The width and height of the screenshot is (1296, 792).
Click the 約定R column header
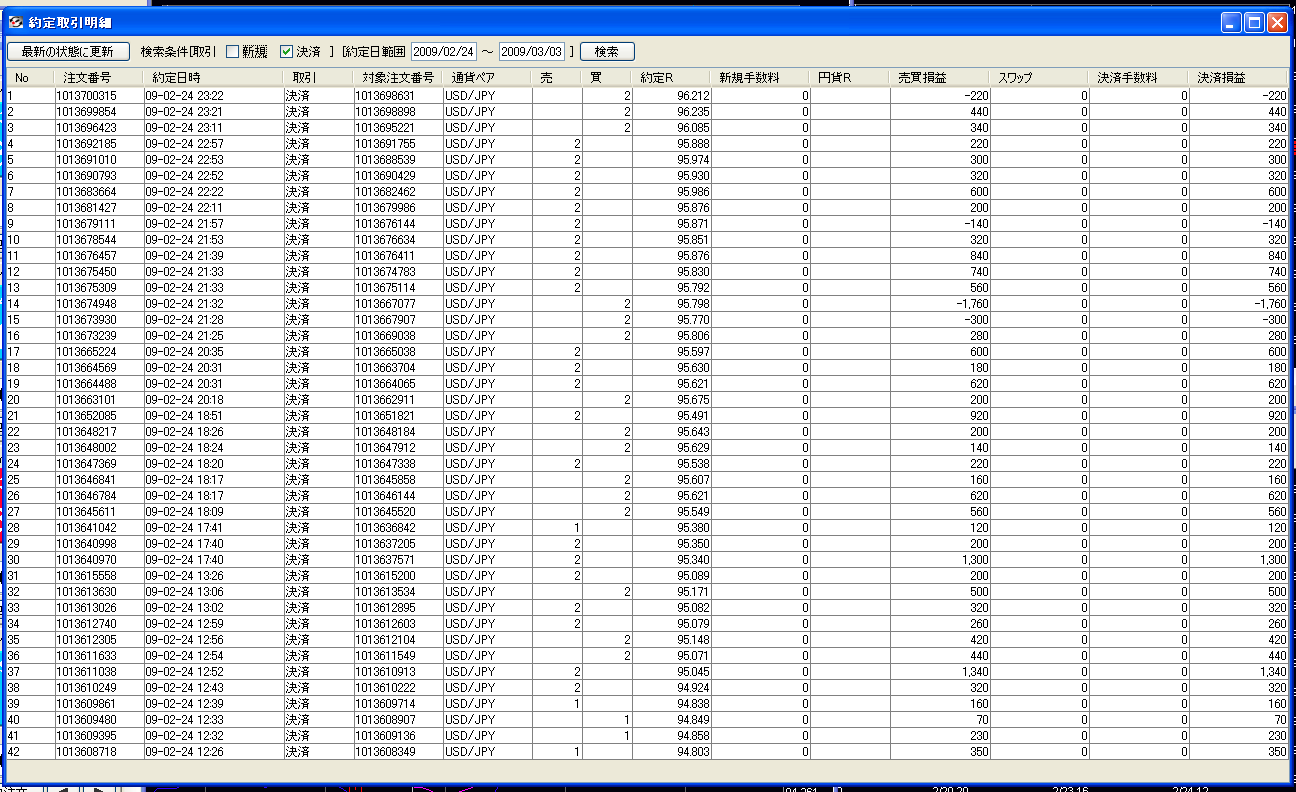(671, 77)
